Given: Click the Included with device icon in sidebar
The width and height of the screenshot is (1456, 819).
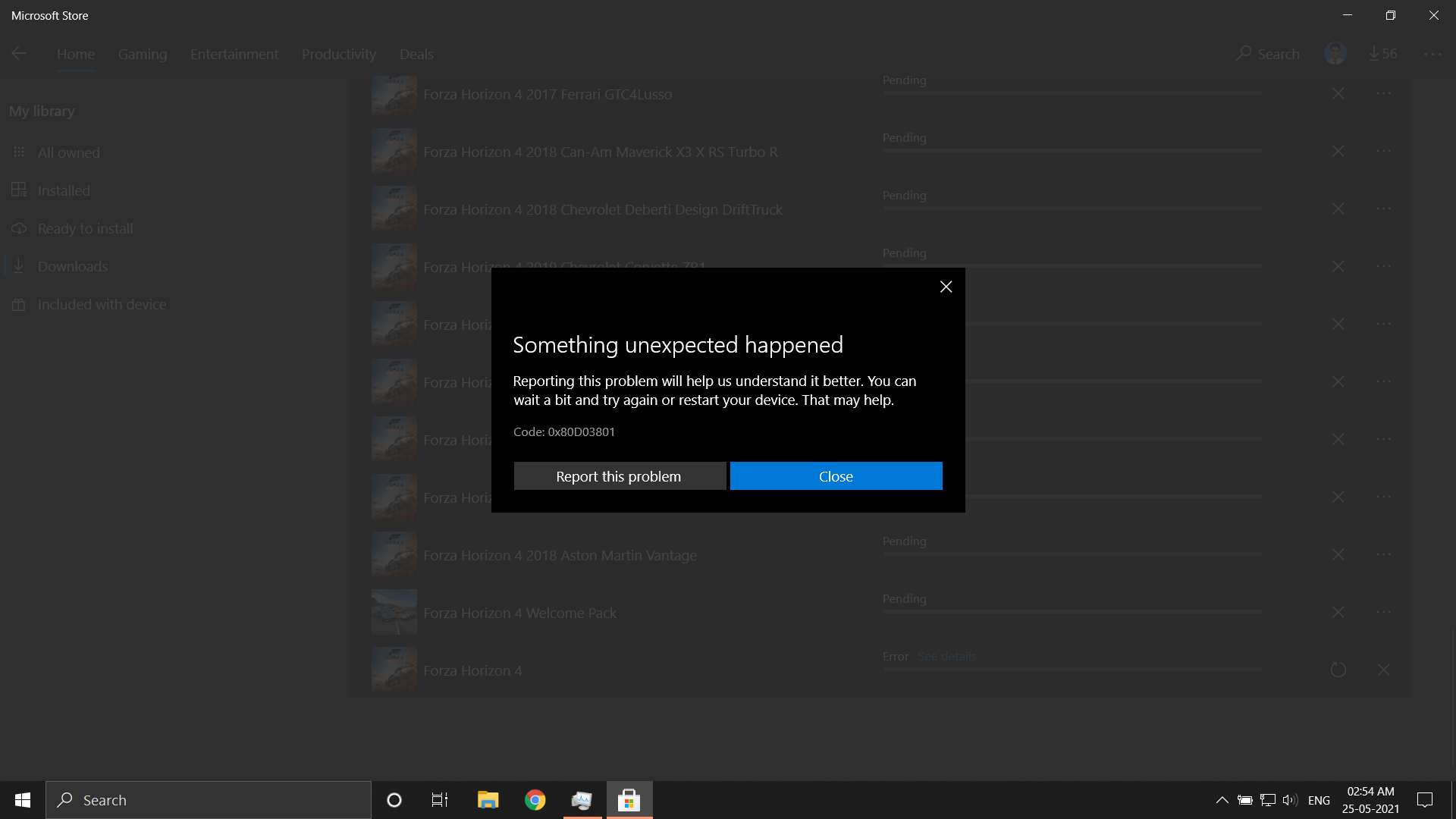Looking at the screenshot, I should pos(18,304).
